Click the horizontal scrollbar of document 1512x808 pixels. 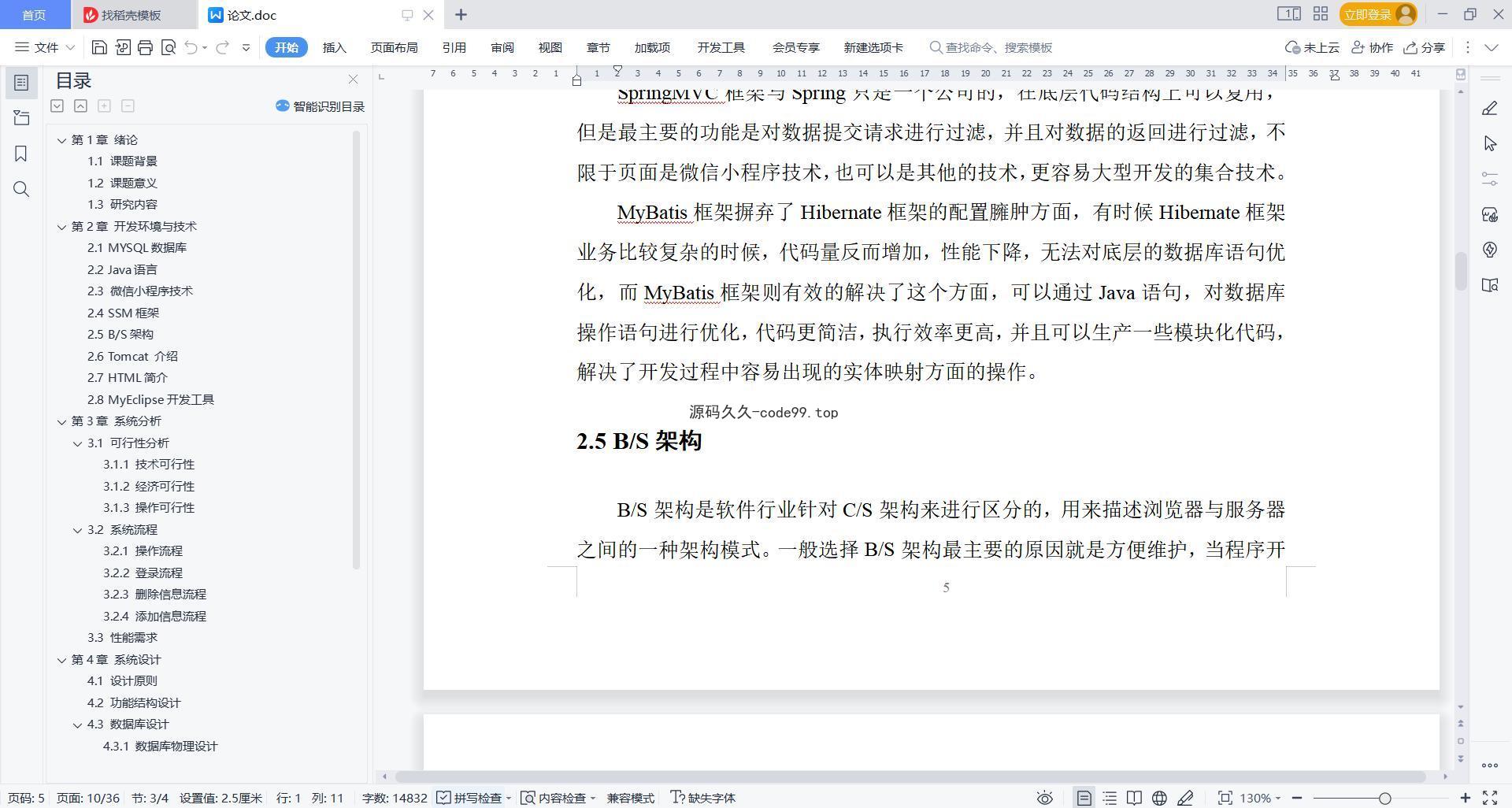click(910, 776)
